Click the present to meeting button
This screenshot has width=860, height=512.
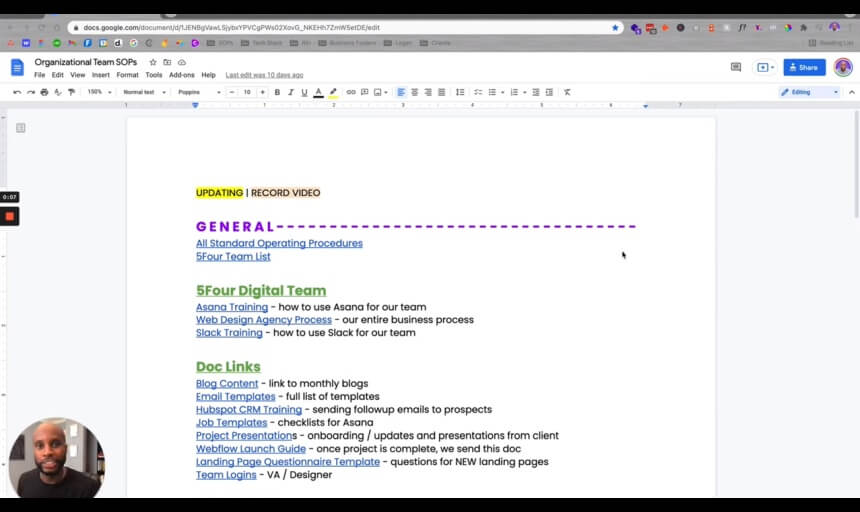click(765, 67)
